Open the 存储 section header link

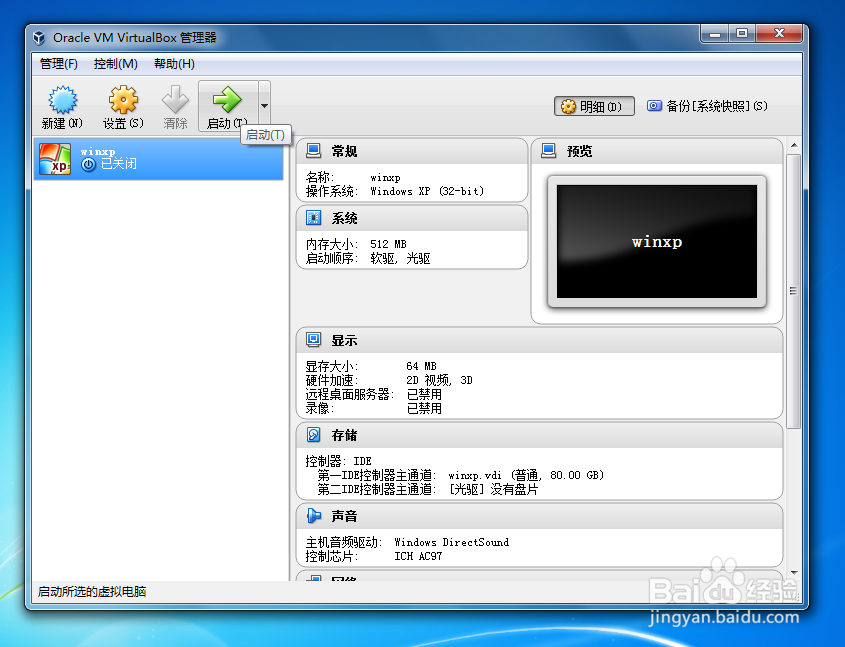[x=344, y=435]
